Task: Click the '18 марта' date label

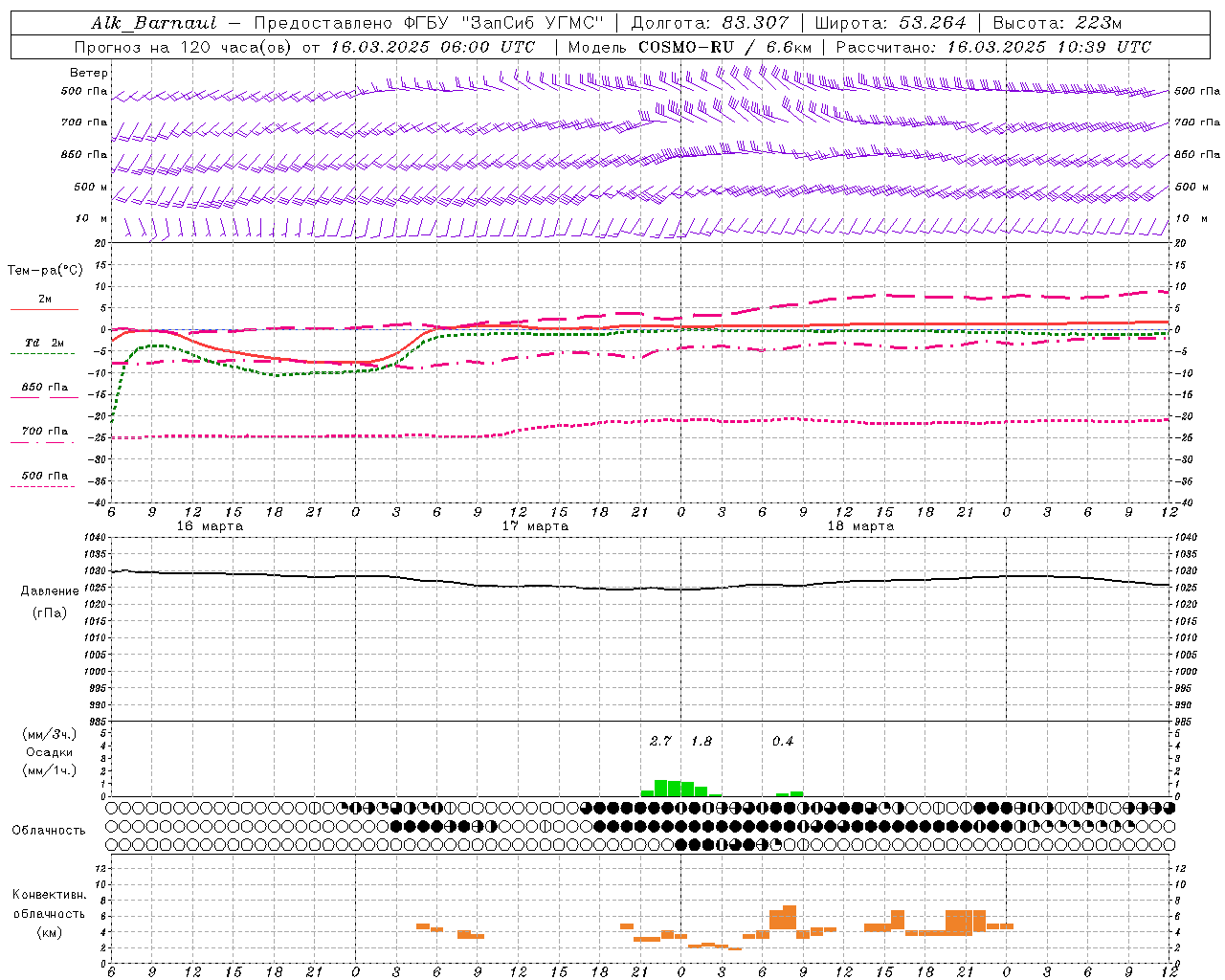Action: click(x=860, y=526)
